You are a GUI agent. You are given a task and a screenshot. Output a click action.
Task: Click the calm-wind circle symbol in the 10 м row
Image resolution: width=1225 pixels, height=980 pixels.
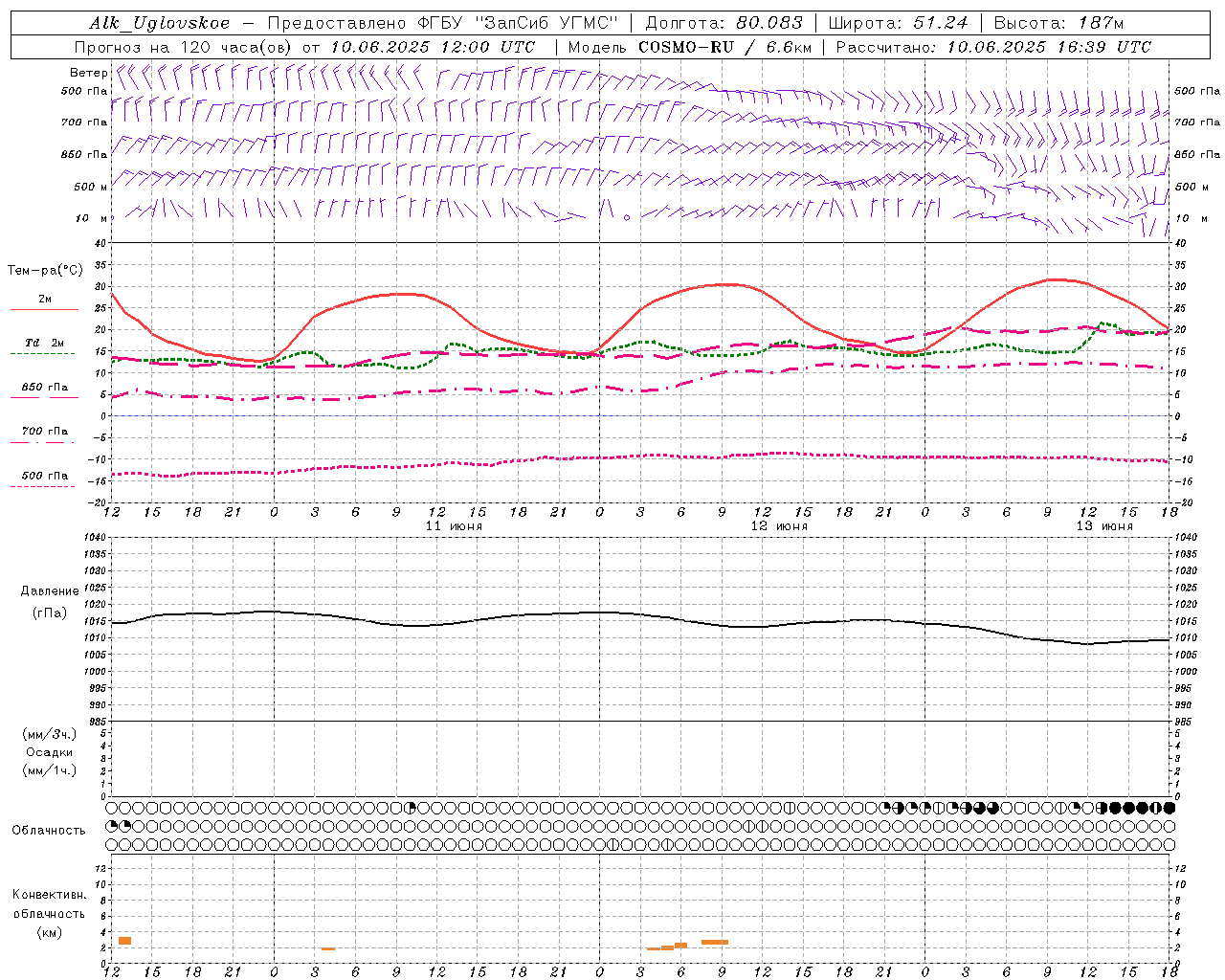(627, 218)
